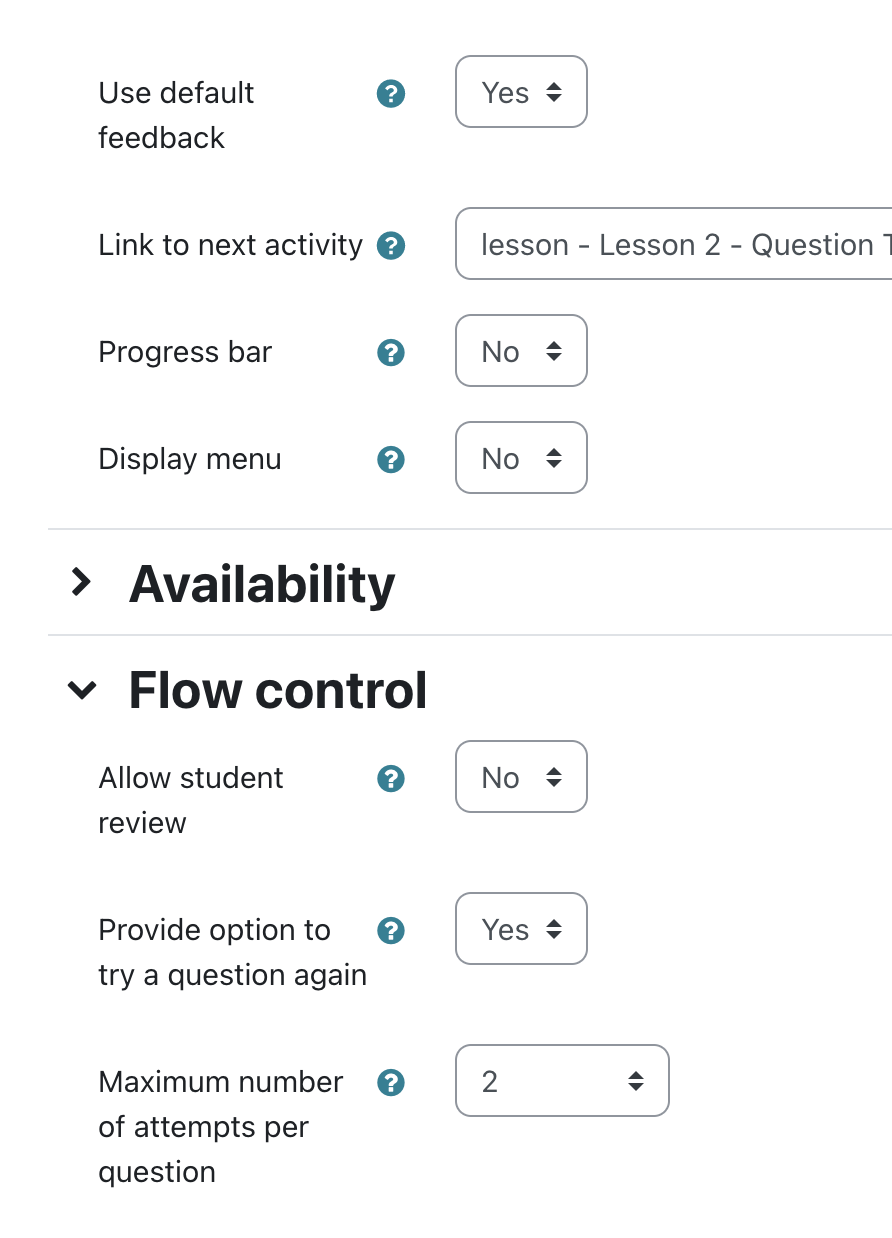
Task: Open the Display menu dropdown
Action: 521,458
